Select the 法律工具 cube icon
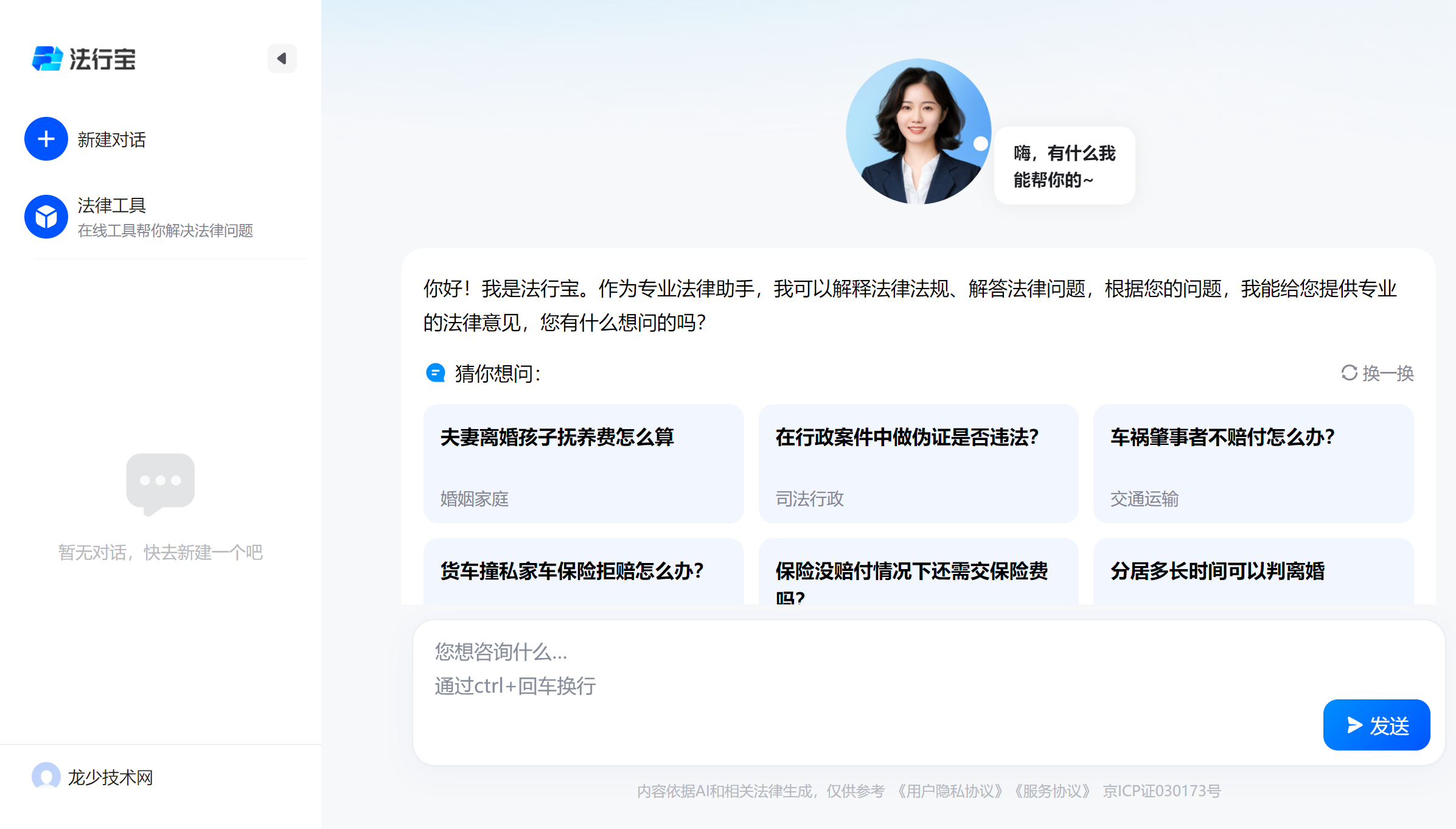The height and width of the screenshot is (829, 1456). point(46,216)
